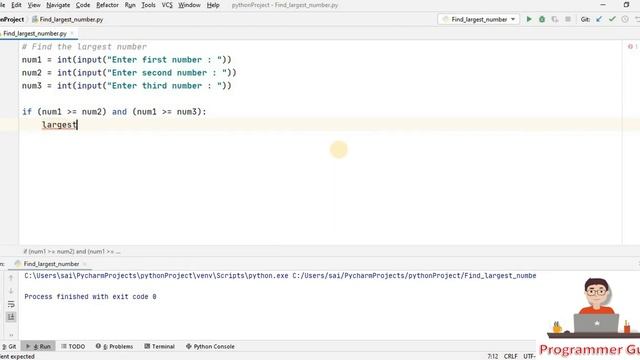640x360 pixels.
Task: Close the Find_largest_number run tab
Action: 85,264
